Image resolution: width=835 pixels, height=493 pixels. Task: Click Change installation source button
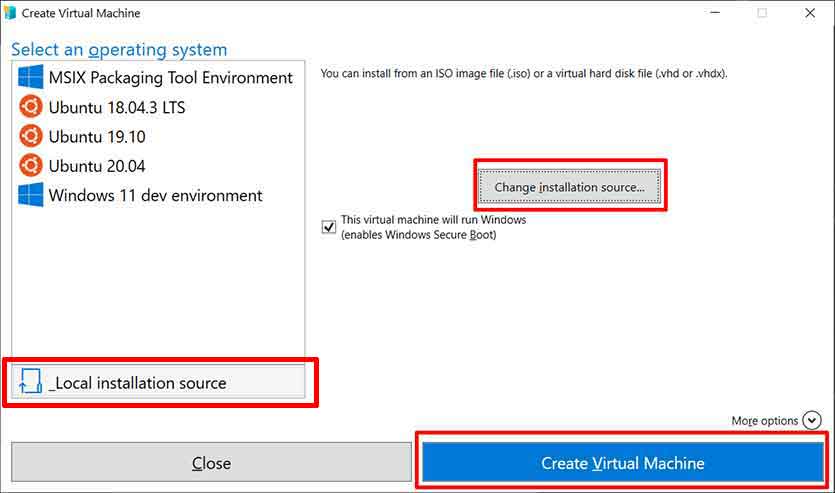click(569, 187)
